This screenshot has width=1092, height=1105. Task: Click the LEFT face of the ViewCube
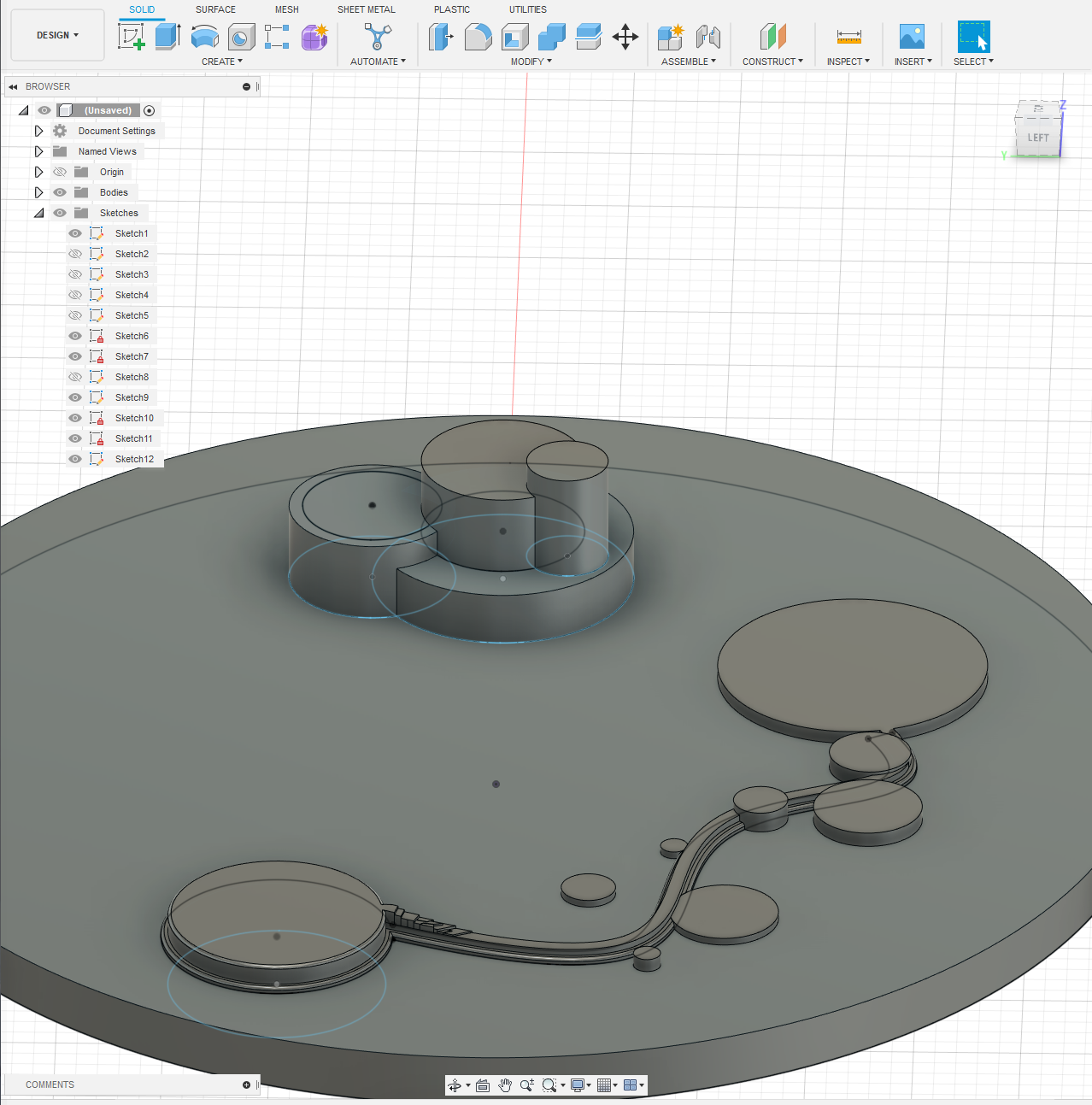coord(1037,137)
